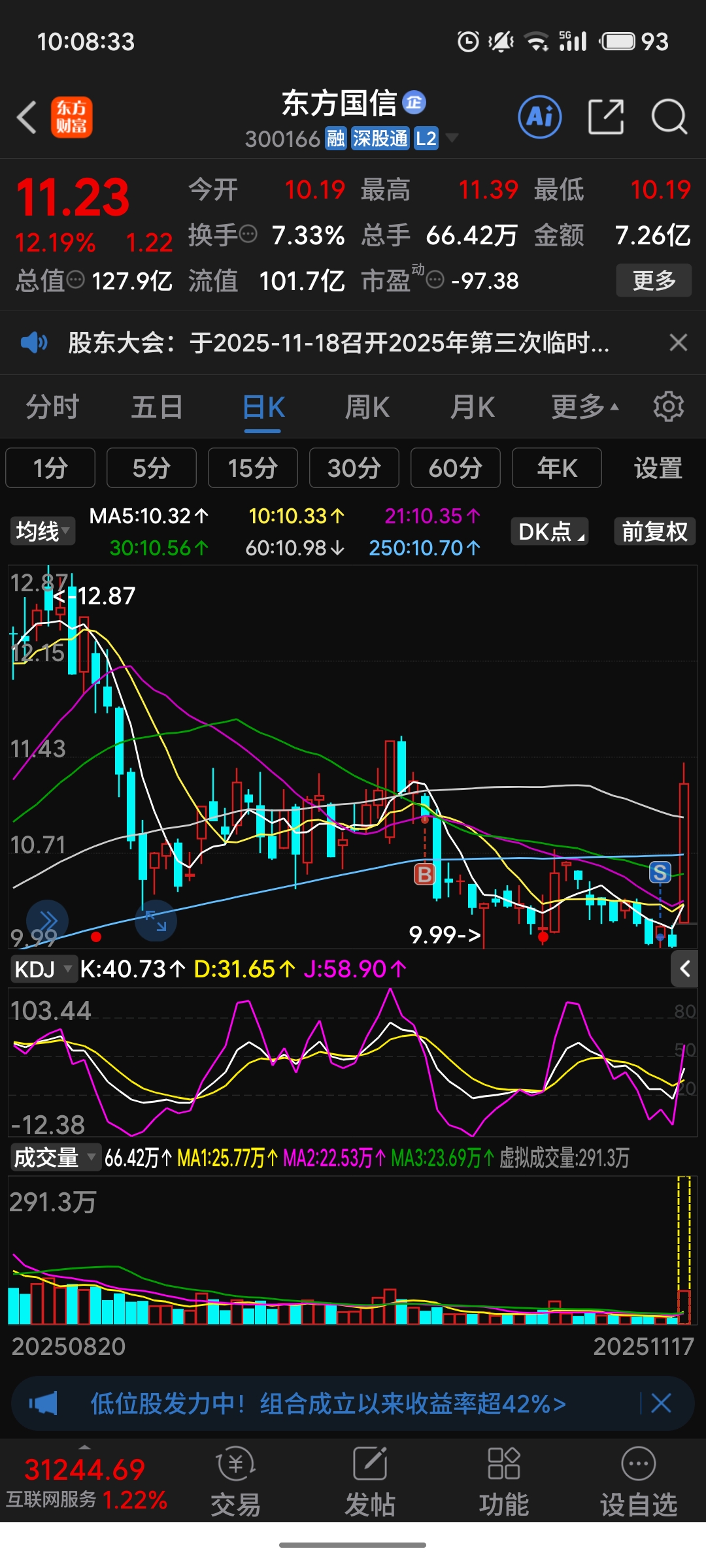This screenshot has width=706, height=1568.
Task: Tap the promo megaphone icon
Action: coord(43,1403)
